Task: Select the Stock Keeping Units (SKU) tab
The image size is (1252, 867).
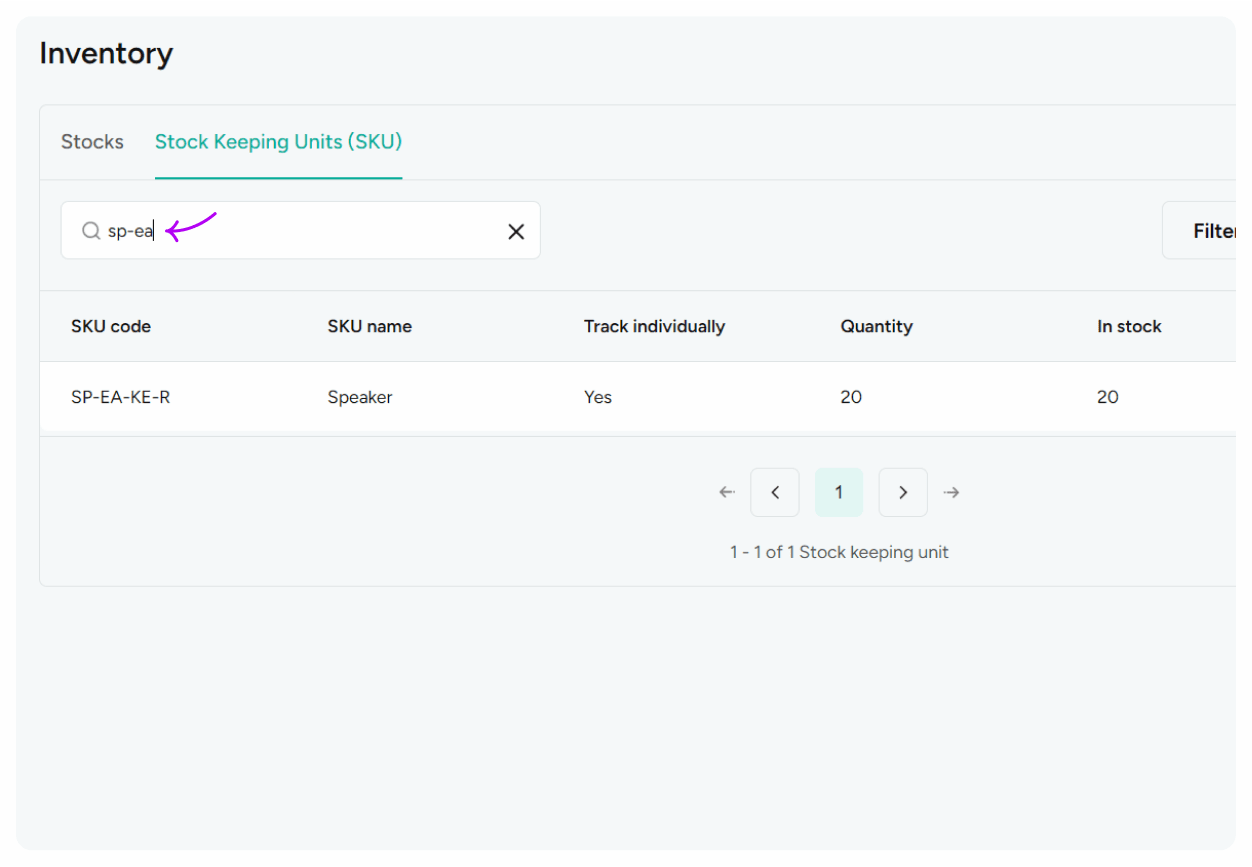Action: pos(278,142)
